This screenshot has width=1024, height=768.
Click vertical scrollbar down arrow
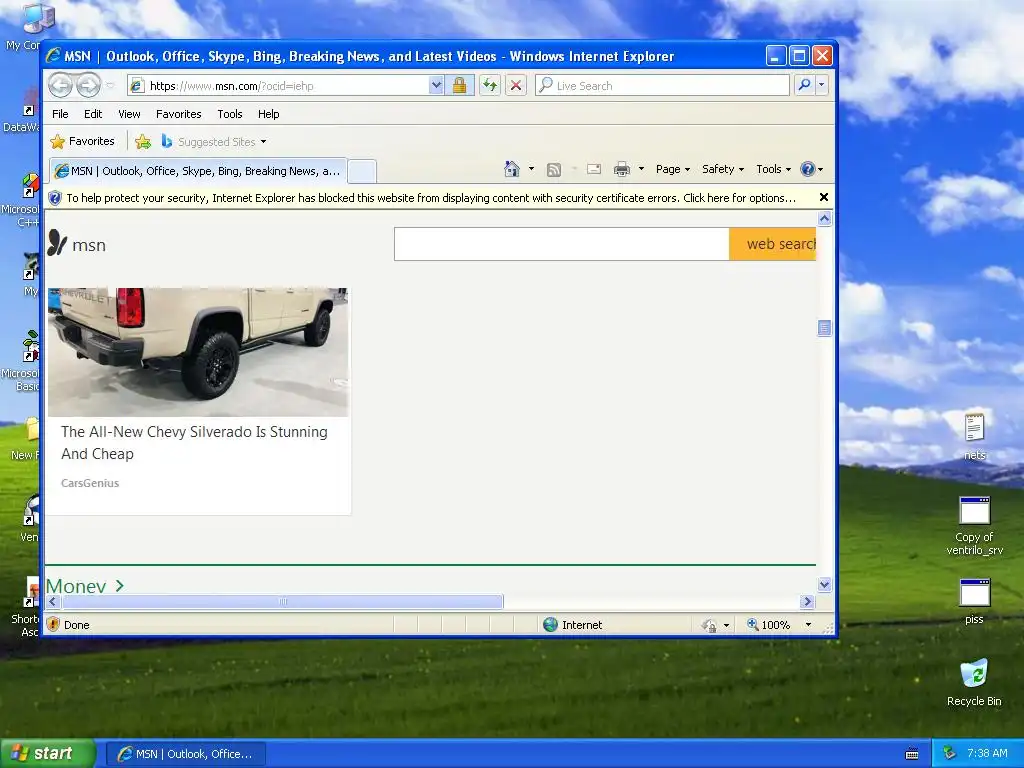824,585
